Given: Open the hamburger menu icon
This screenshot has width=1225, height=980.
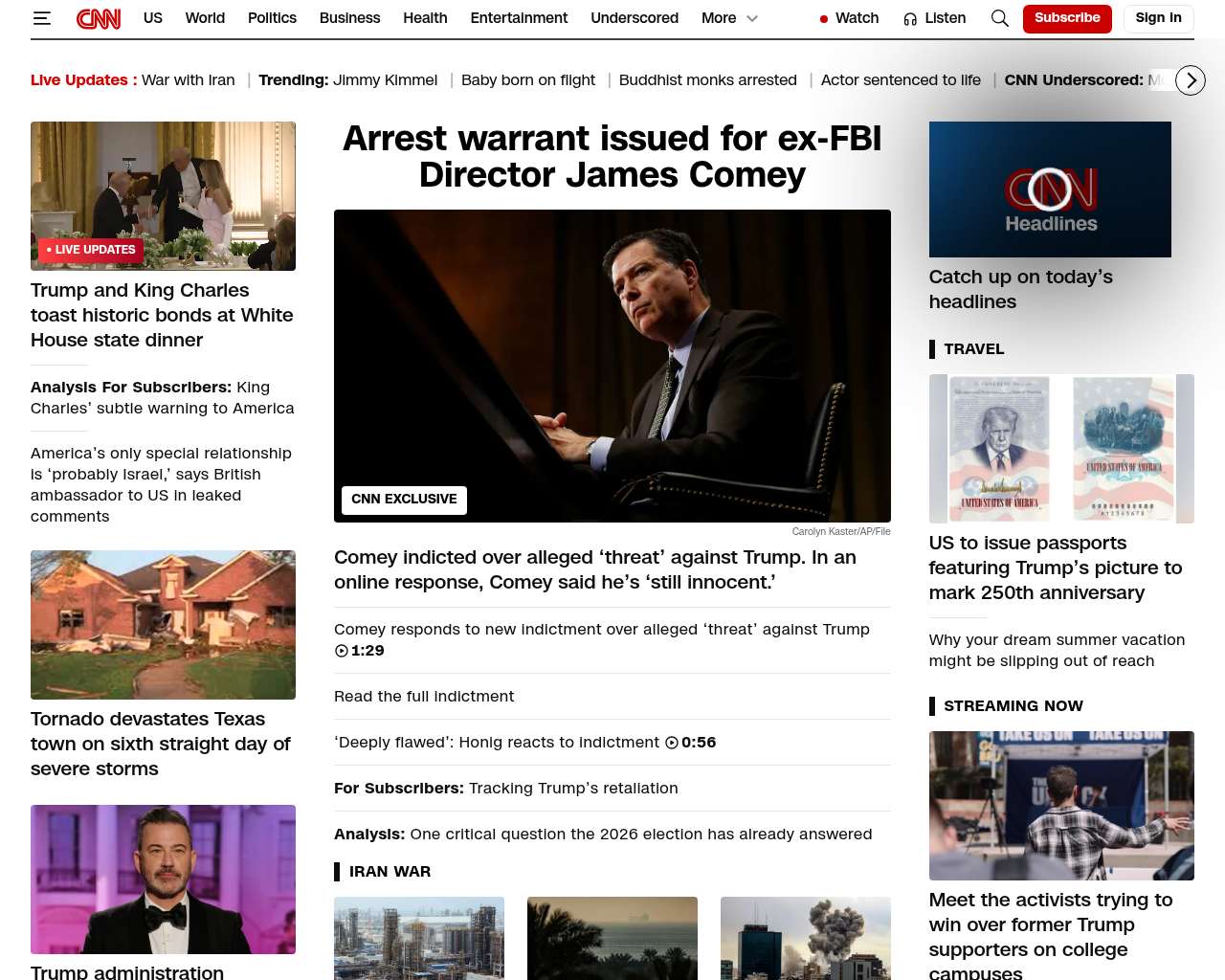Looking at the screenshot, I should tap(41, 18).
